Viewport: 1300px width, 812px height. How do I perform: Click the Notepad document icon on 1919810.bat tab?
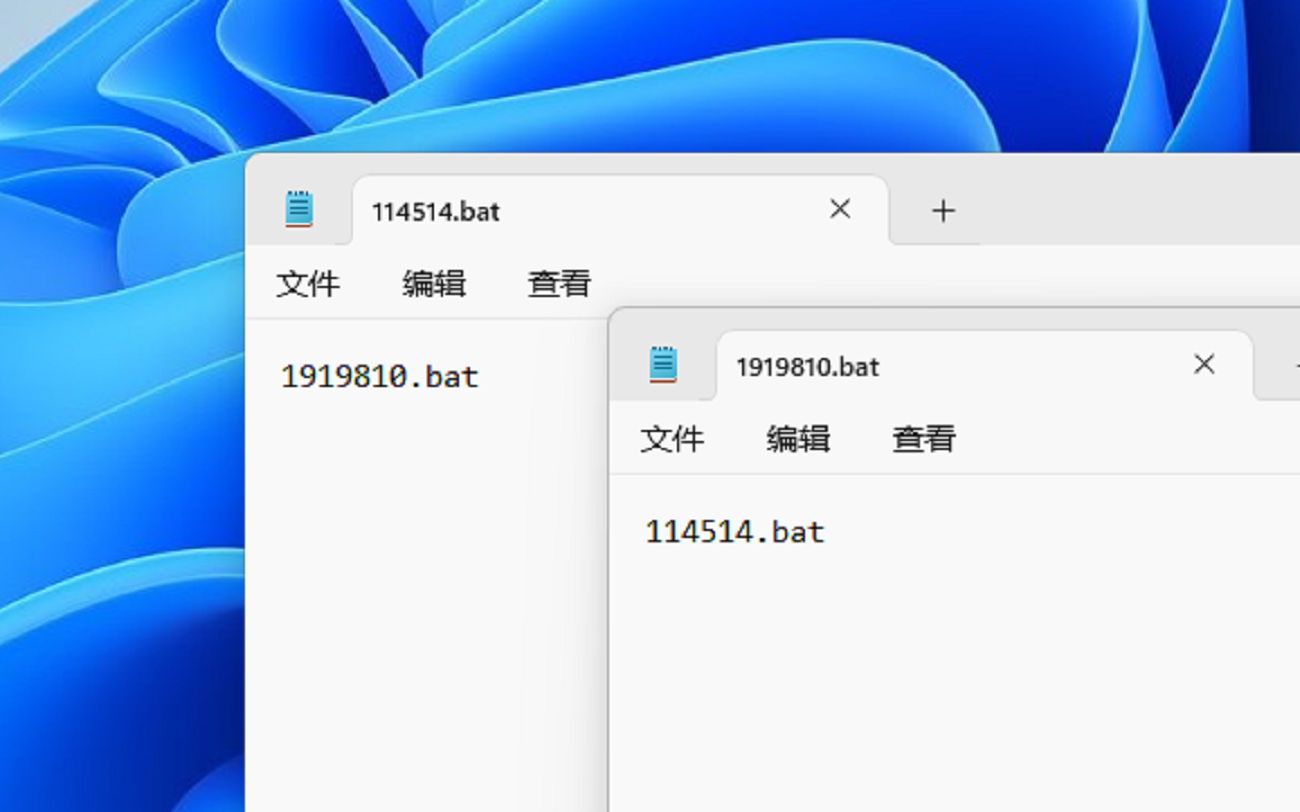[x=663, y=364]
